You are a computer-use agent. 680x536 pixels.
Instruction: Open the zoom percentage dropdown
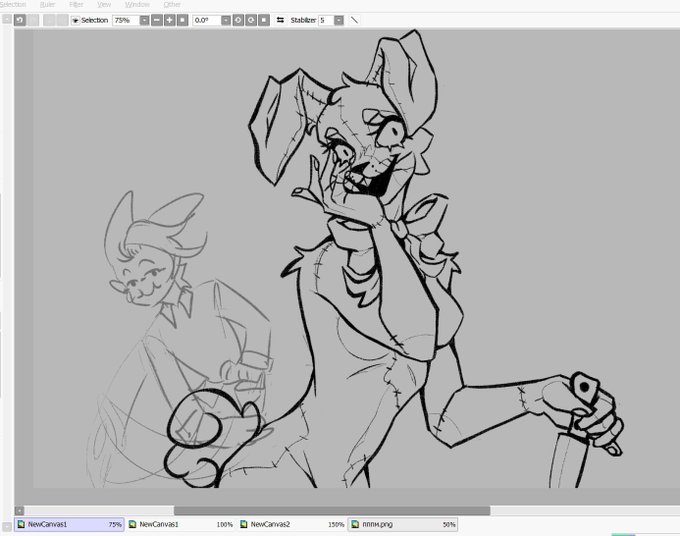(144, 20)
